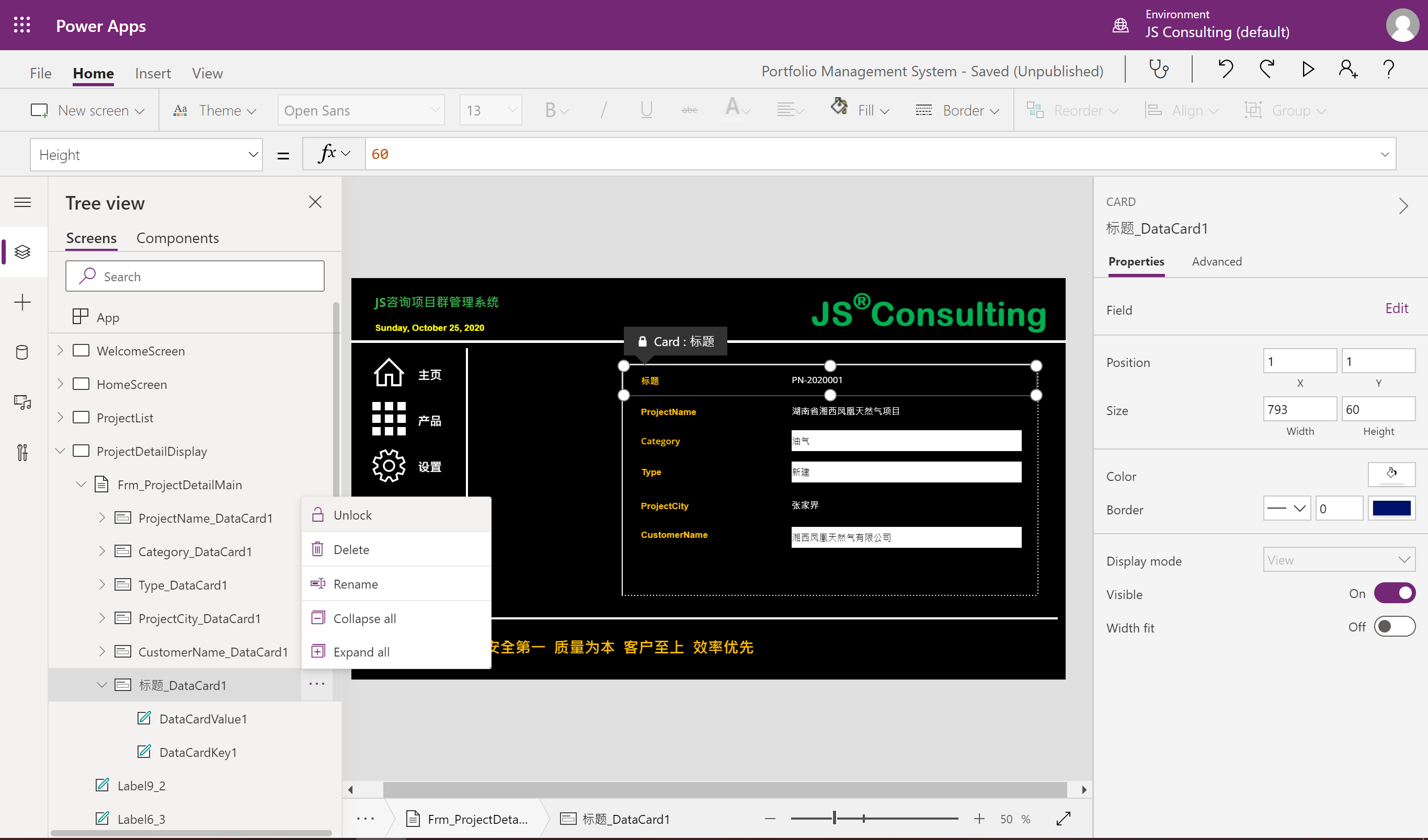
Task: Run the App checker stethoscope icon
Action: [1158, 70]
